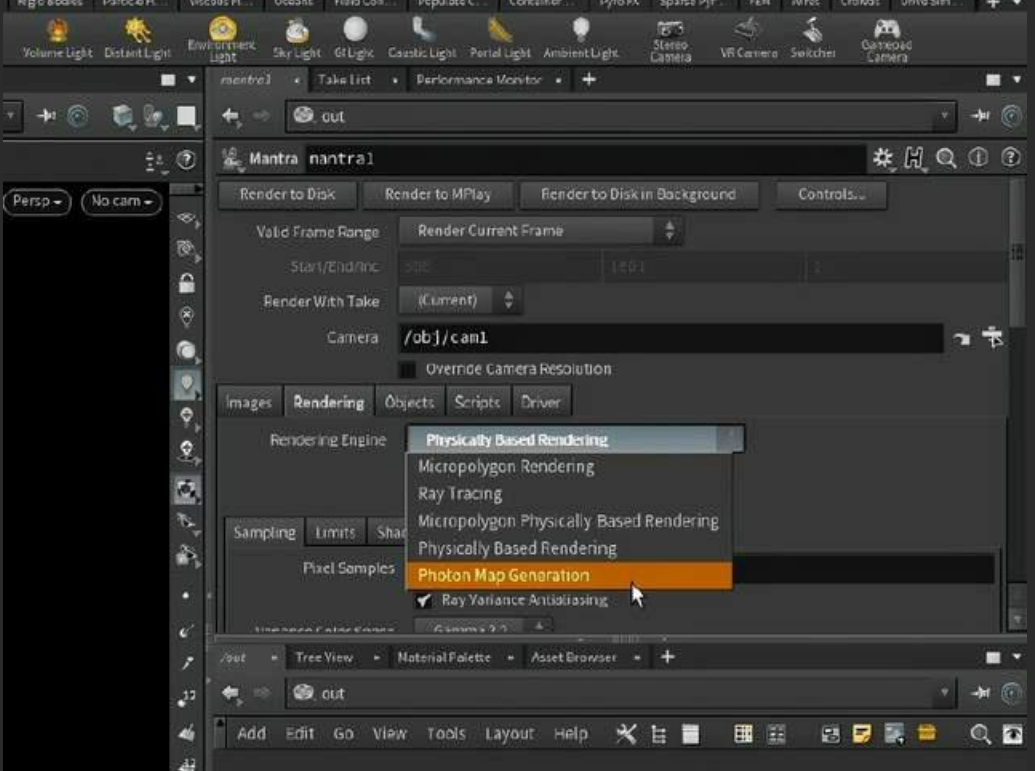Click the mantra1 node name field
Screen dimensions: 1035x771
tap(584, 158)
